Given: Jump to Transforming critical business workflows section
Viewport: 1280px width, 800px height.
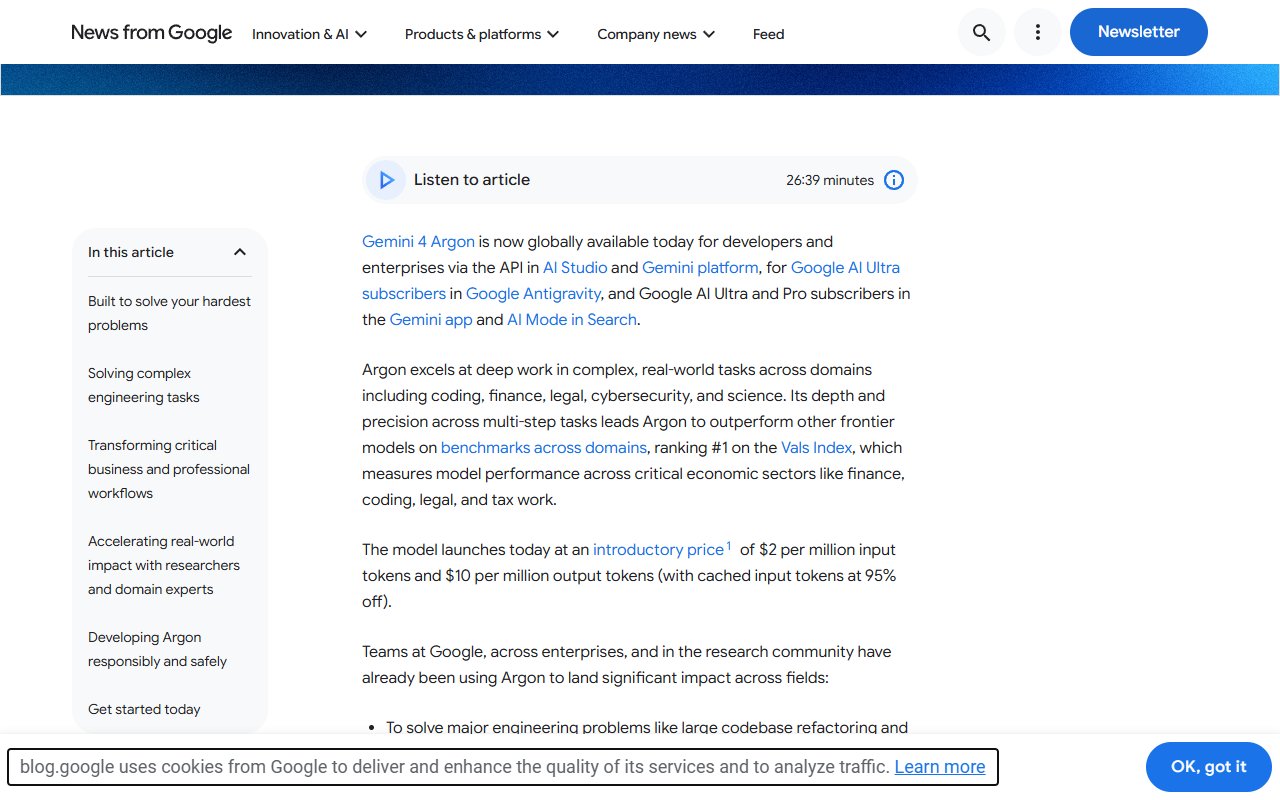Looking at the screenshot, I should tap(169, 469).
